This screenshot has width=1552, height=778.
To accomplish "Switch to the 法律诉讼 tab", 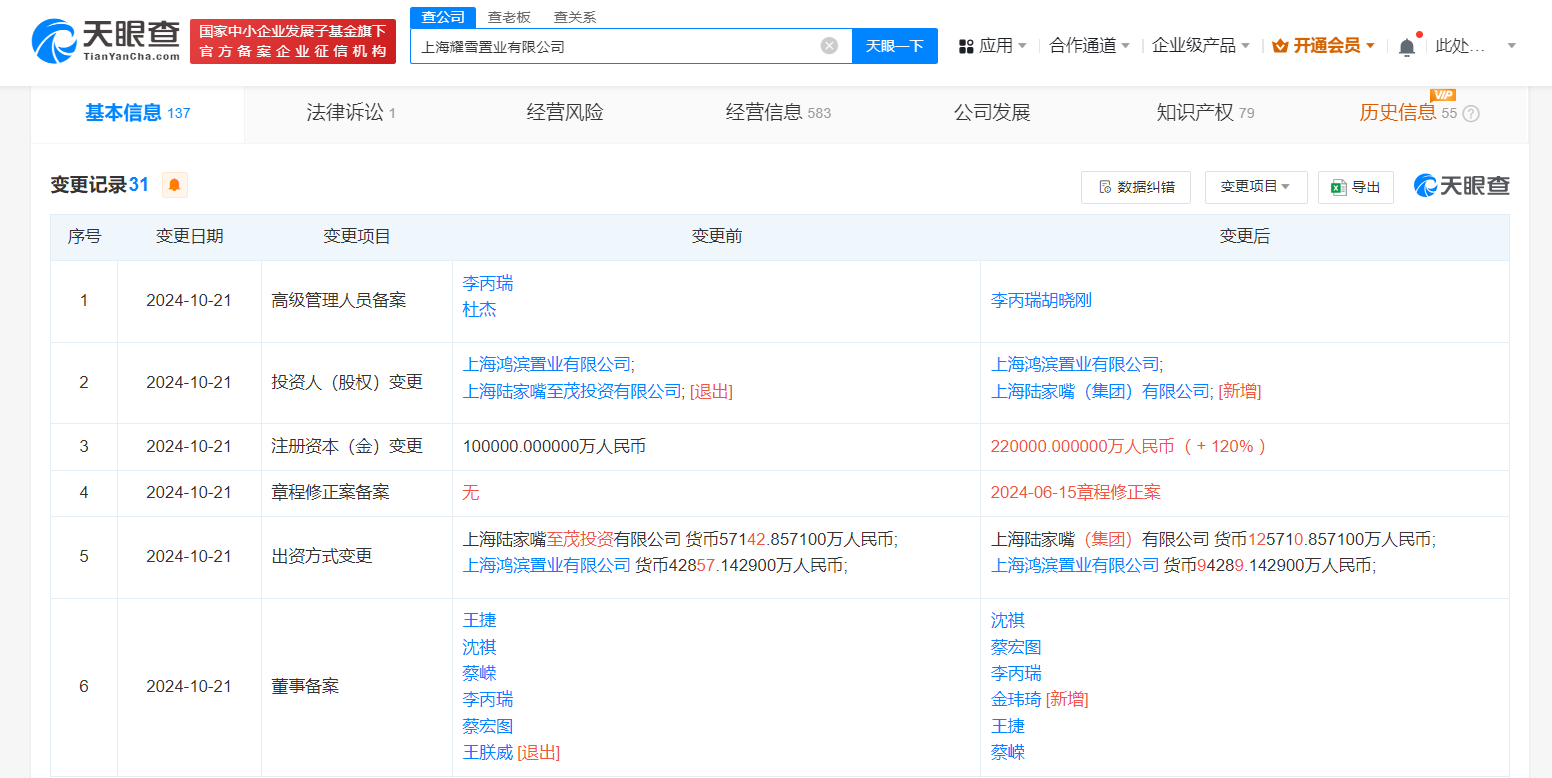I will click(345, 112).
